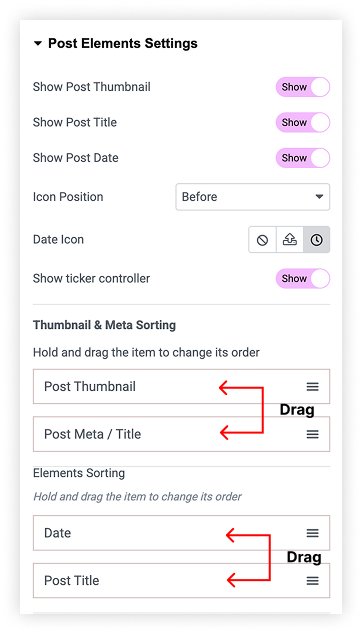Screen dimensions: 362x634
Task: Select the Date sorting item
Action: click(x=181, y=533)
